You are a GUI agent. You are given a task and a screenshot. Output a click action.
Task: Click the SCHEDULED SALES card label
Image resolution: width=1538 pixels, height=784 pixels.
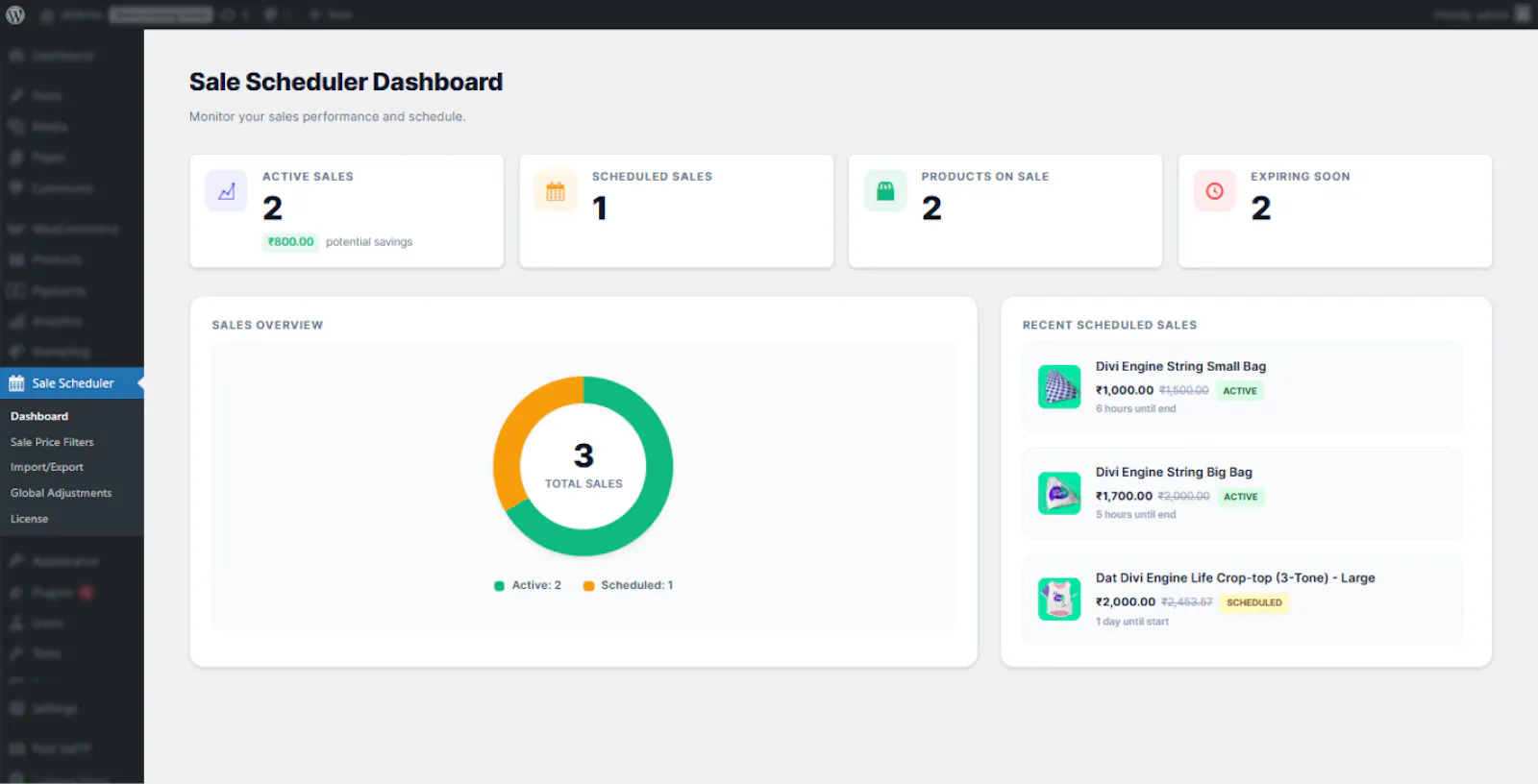click(652, 177)
